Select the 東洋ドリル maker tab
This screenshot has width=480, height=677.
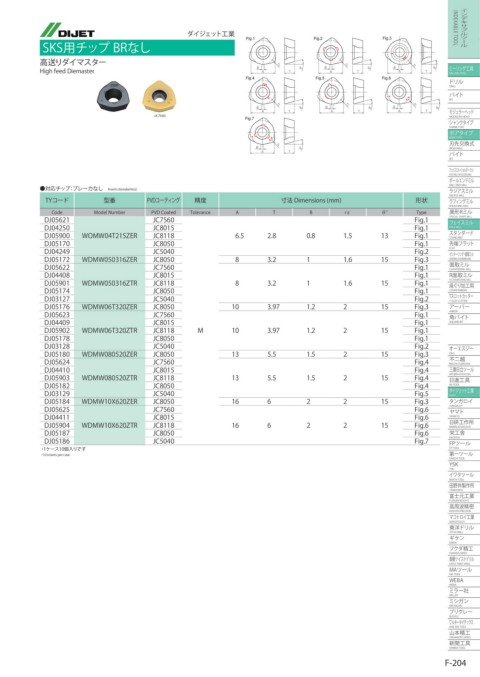pos(464,528)
